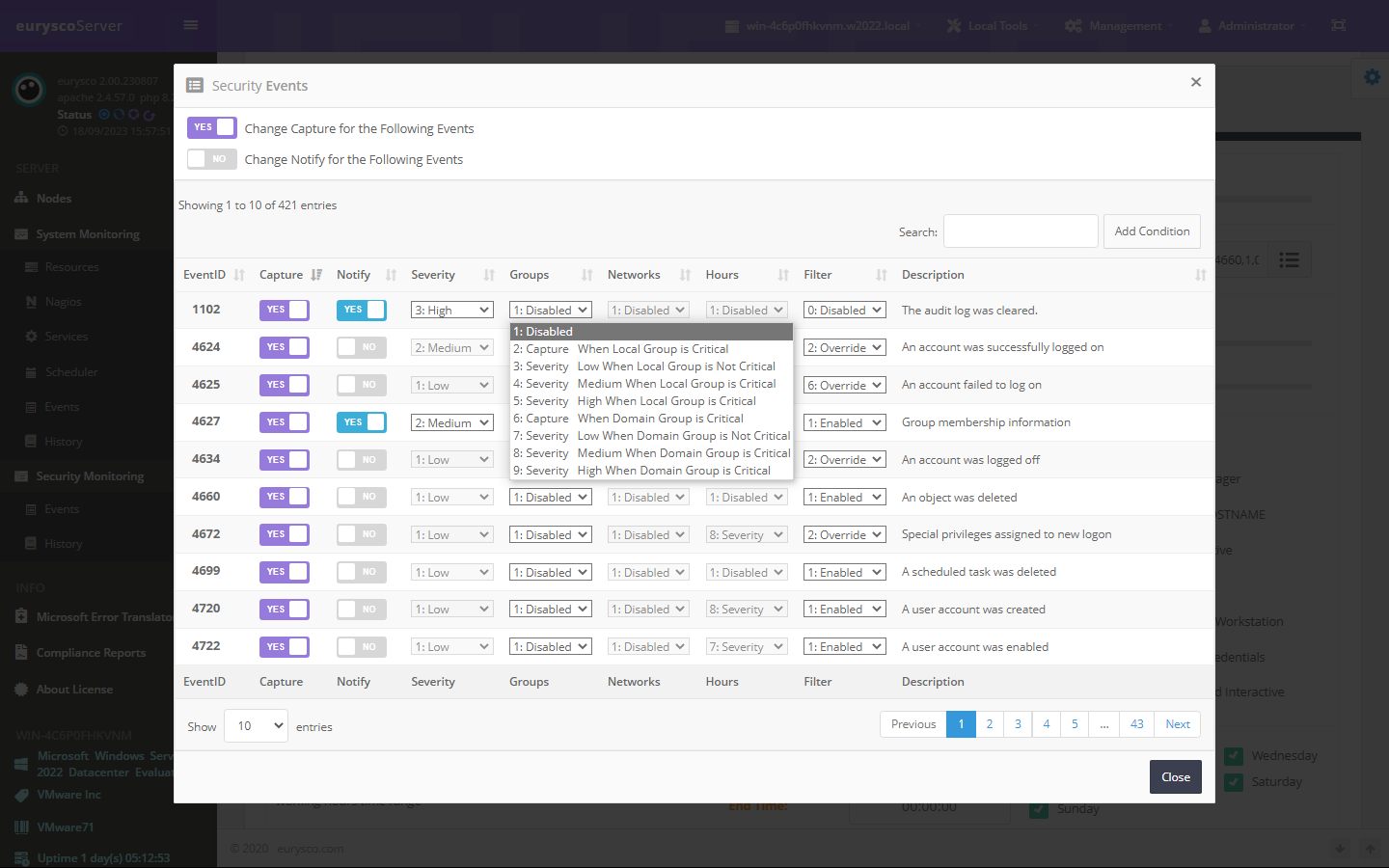Toggle Change Notify for the Following Events
The height and width of the screenshot is (868, 1389).
tap(212, 159)
